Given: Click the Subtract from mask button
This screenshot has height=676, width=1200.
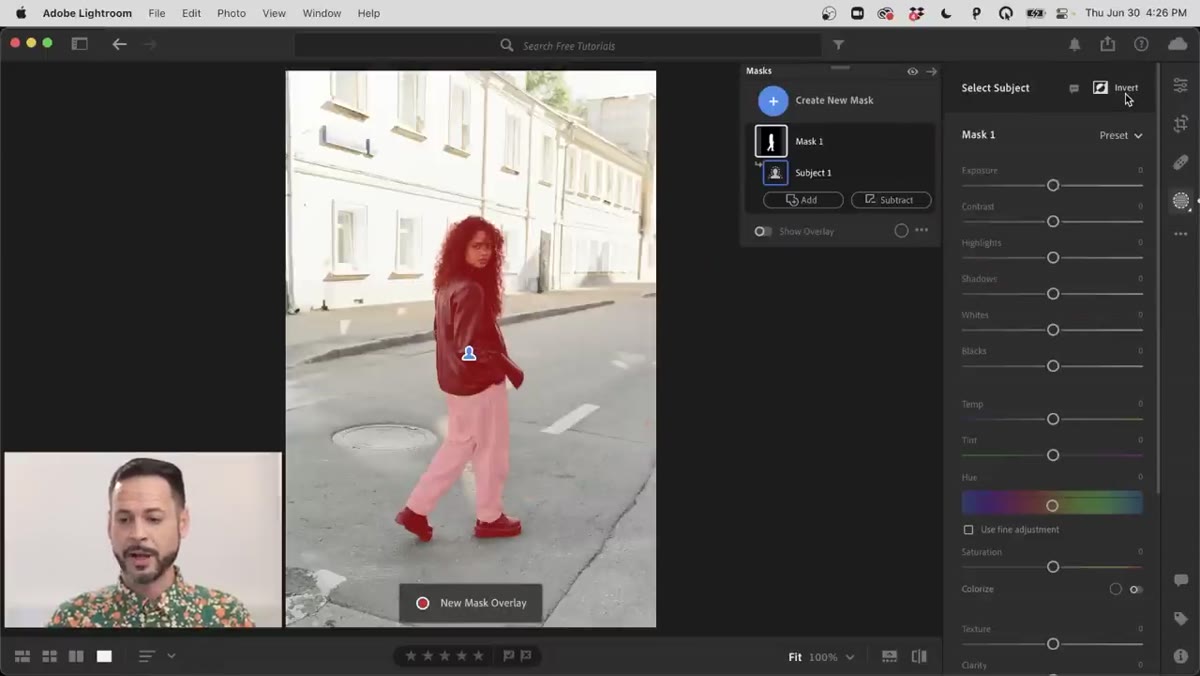Looking at the screenshot, I should pyautogui.click(x=891, y=200).
